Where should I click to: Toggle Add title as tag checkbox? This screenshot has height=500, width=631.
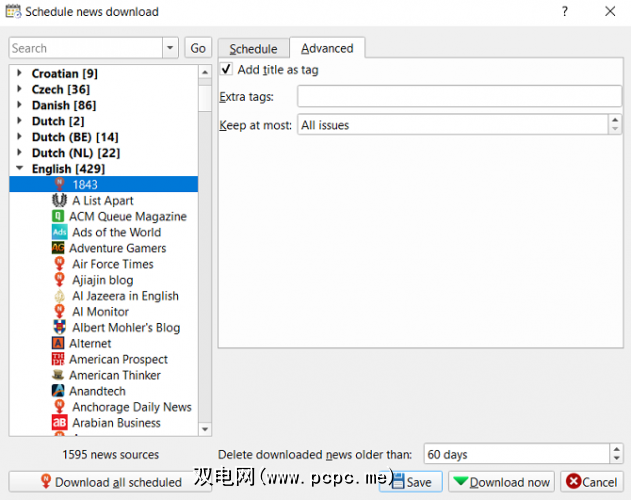226,69
